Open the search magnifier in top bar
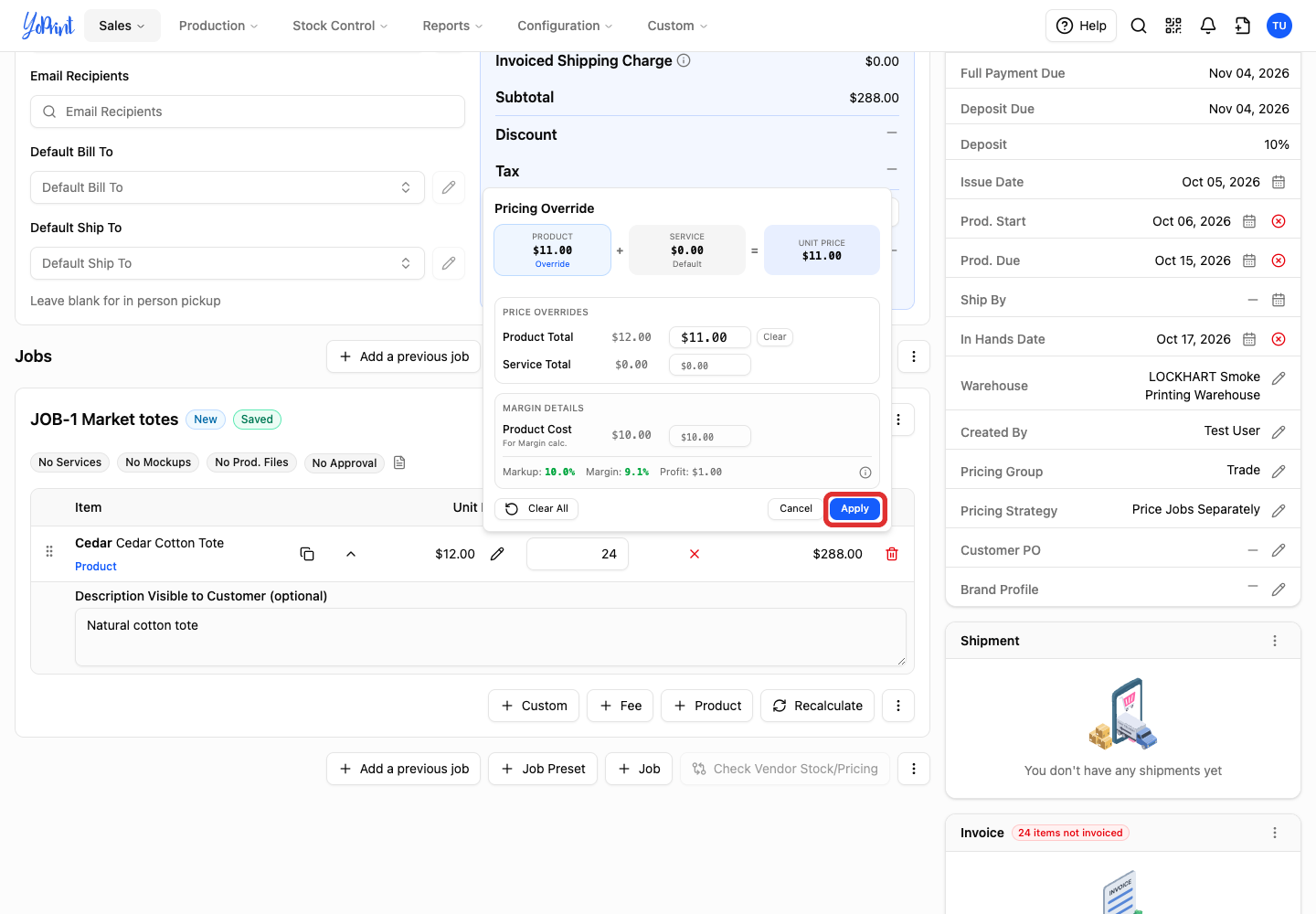1316x914 pixels. (1139, 26)
